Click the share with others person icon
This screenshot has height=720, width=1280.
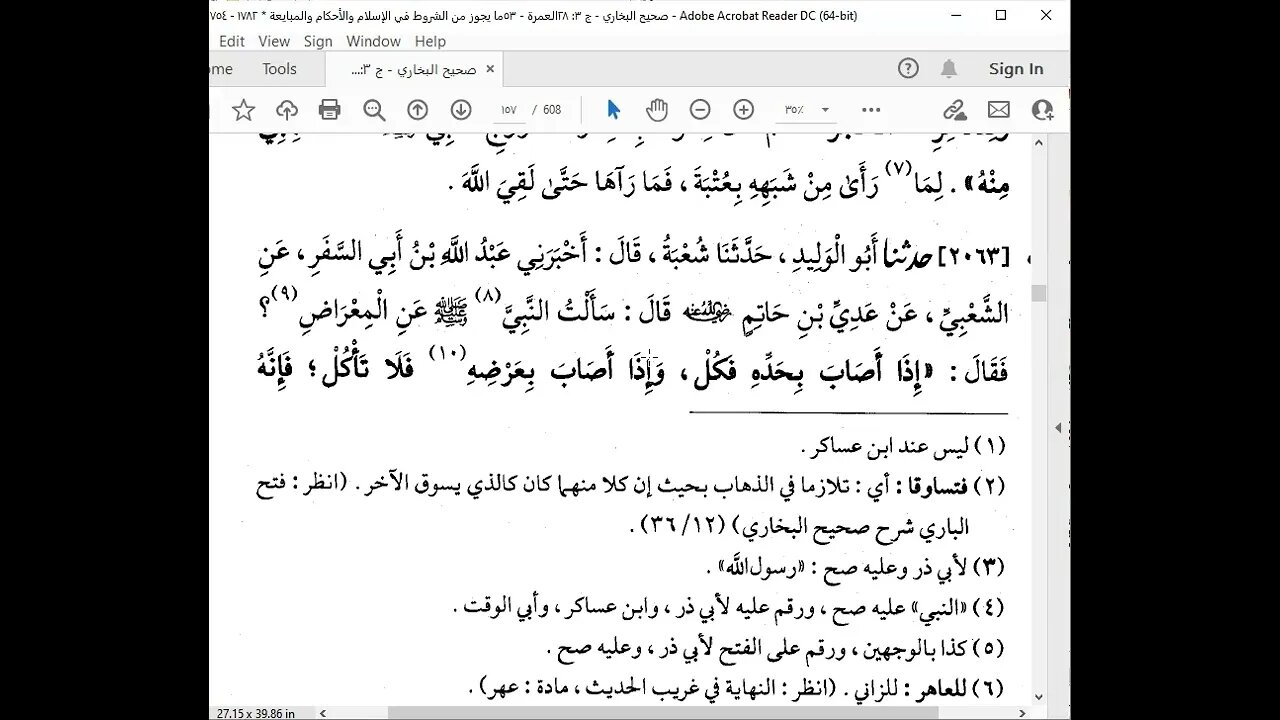1042,110
